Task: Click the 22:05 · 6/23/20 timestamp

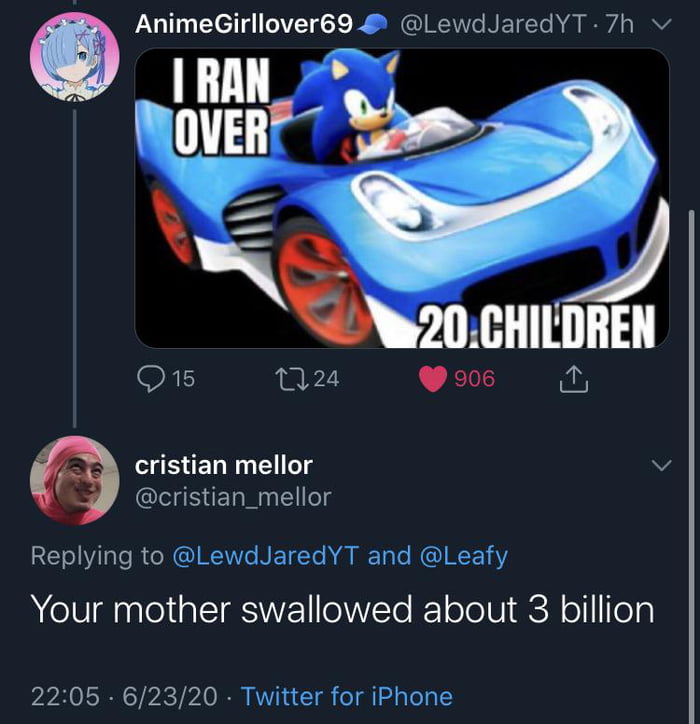Action: pos(123,696)
